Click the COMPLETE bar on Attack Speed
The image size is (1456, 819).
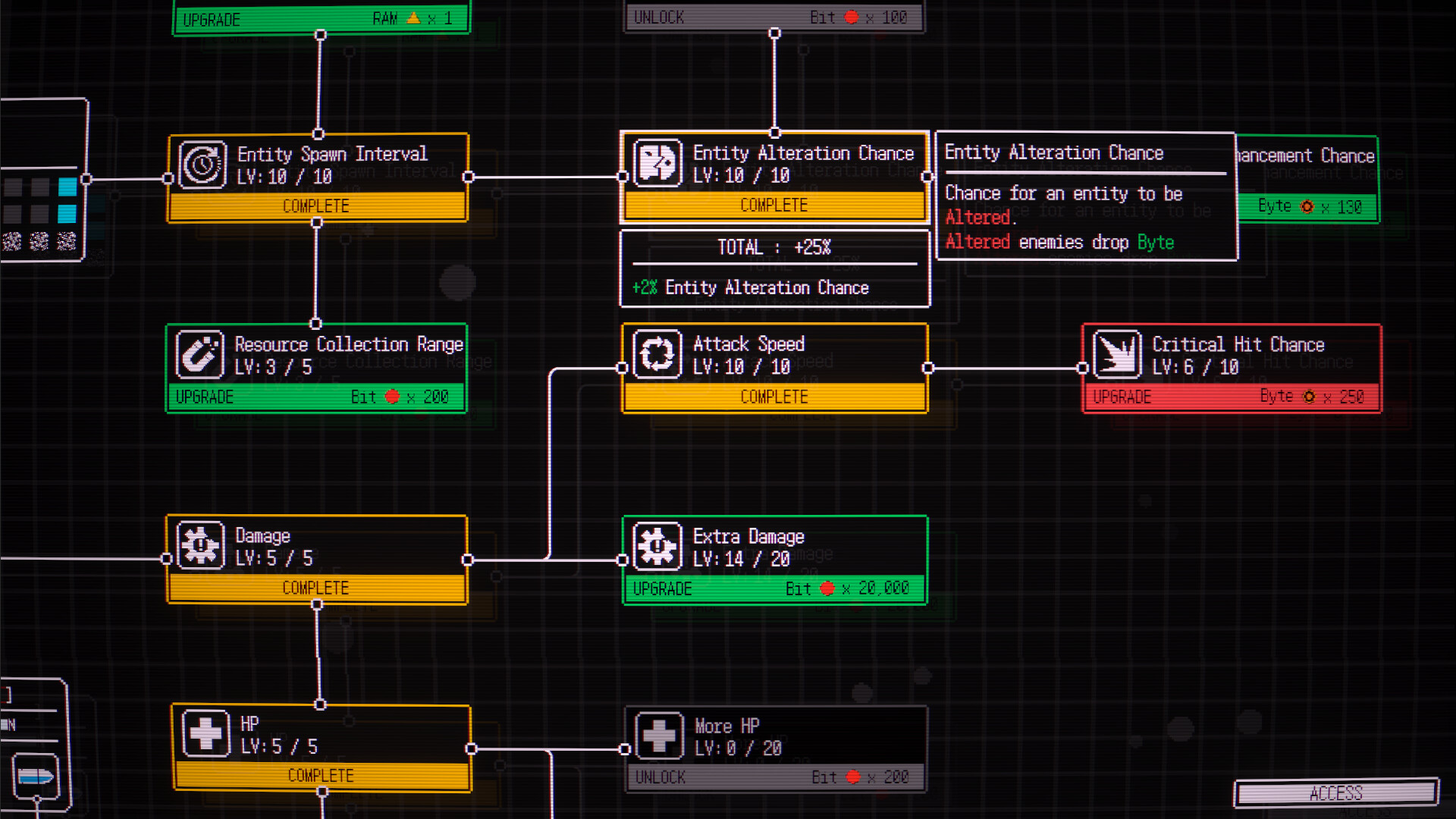click(774, 396)
